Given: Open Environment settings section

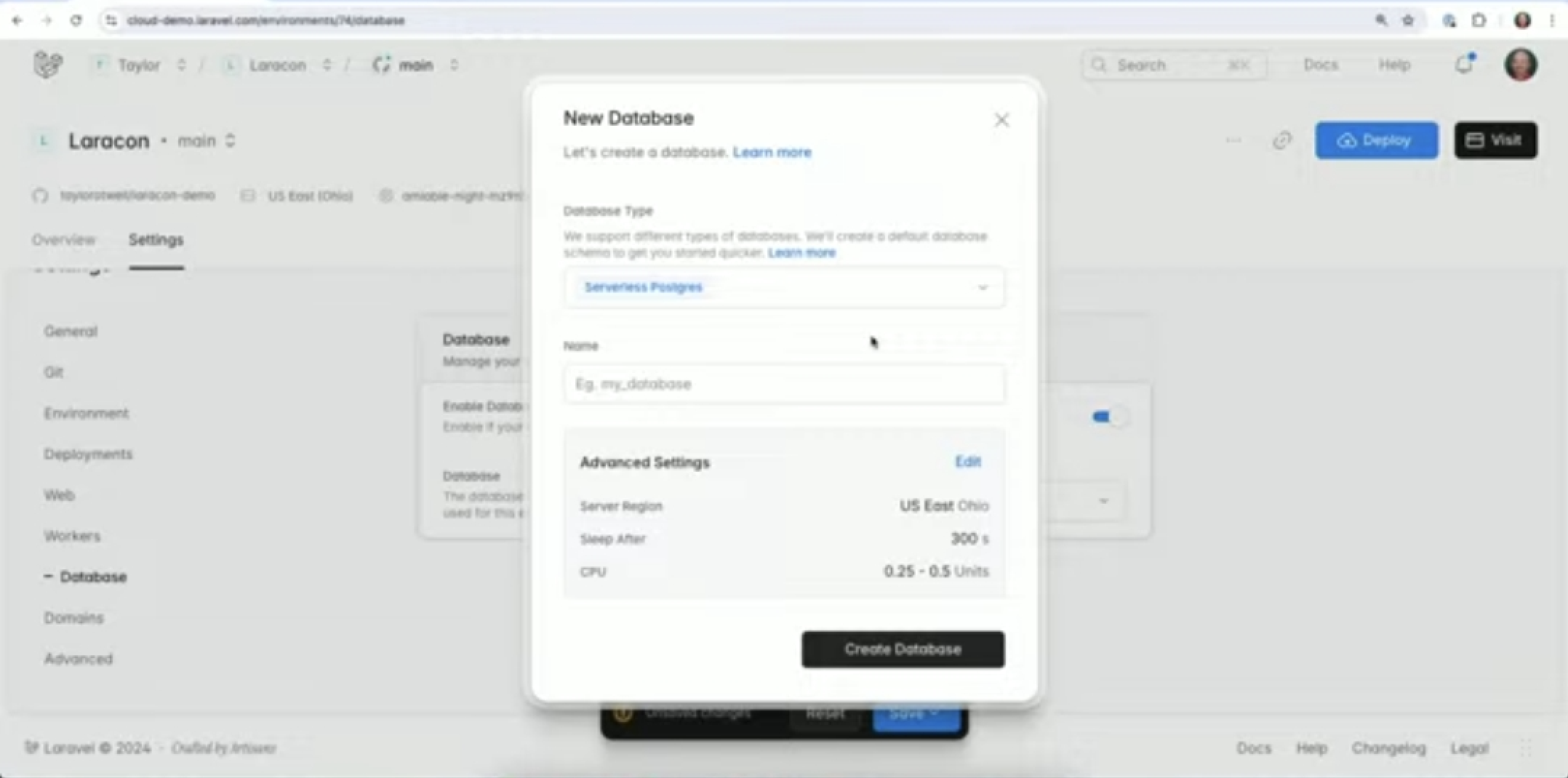Looking at the screenshot, I should click(x=86, y=413).
